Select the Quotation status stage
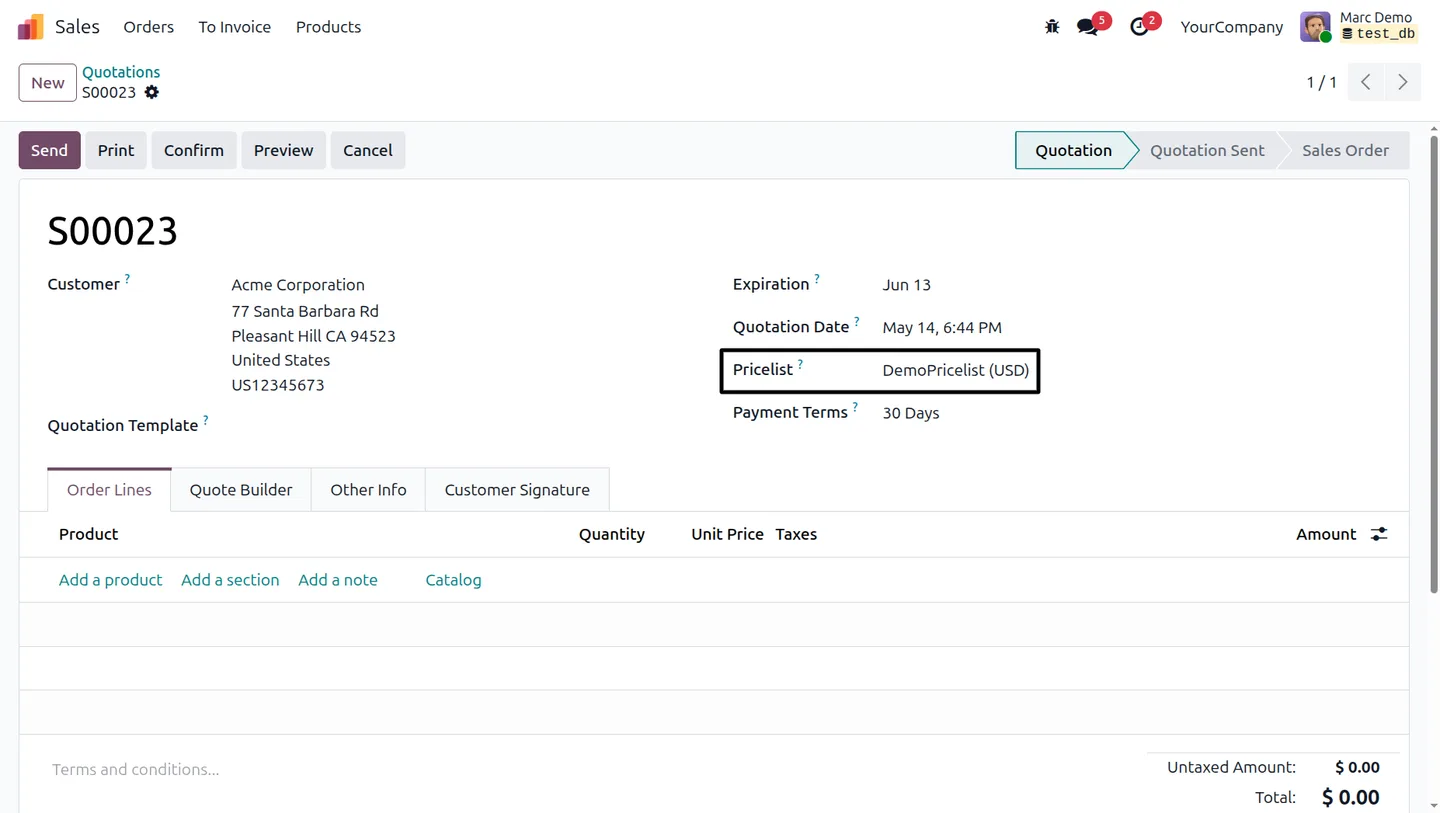The width and height of the screenshot is (1440, 813). [x=1073, y=150]
